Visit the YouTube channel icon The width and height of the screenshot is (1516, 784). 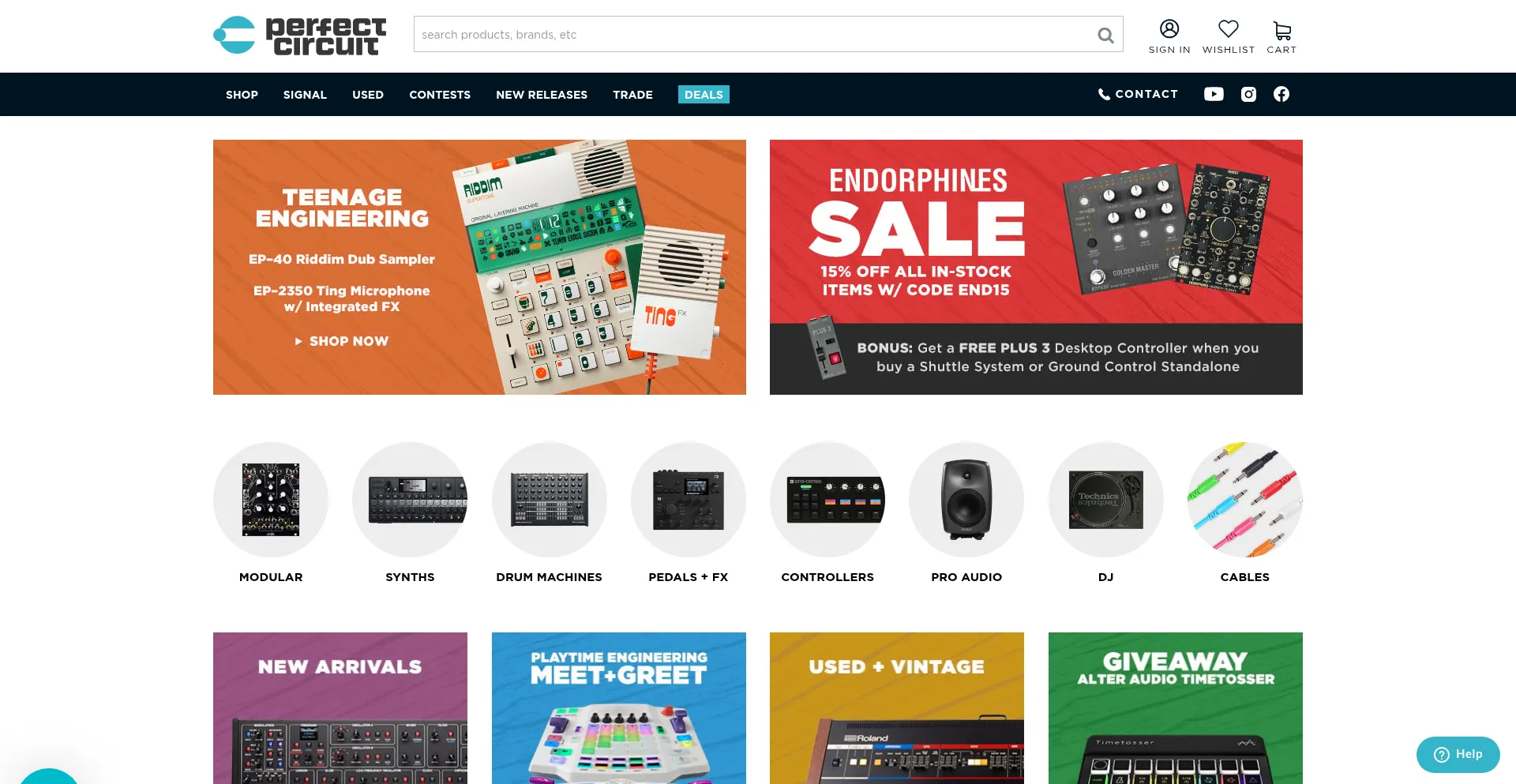tap(1214, 94)
